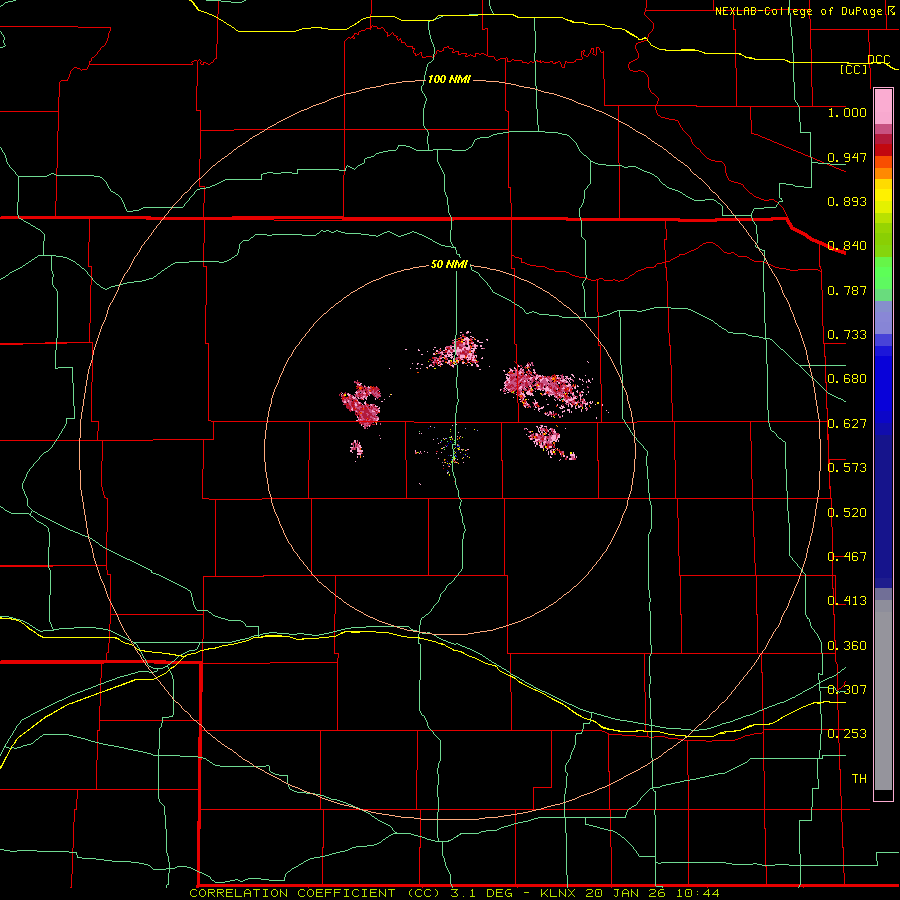Viewport: 900px width, 900px height.
Task: Click the 50 NMI range ring label
Action: click(x=449, y=265)
